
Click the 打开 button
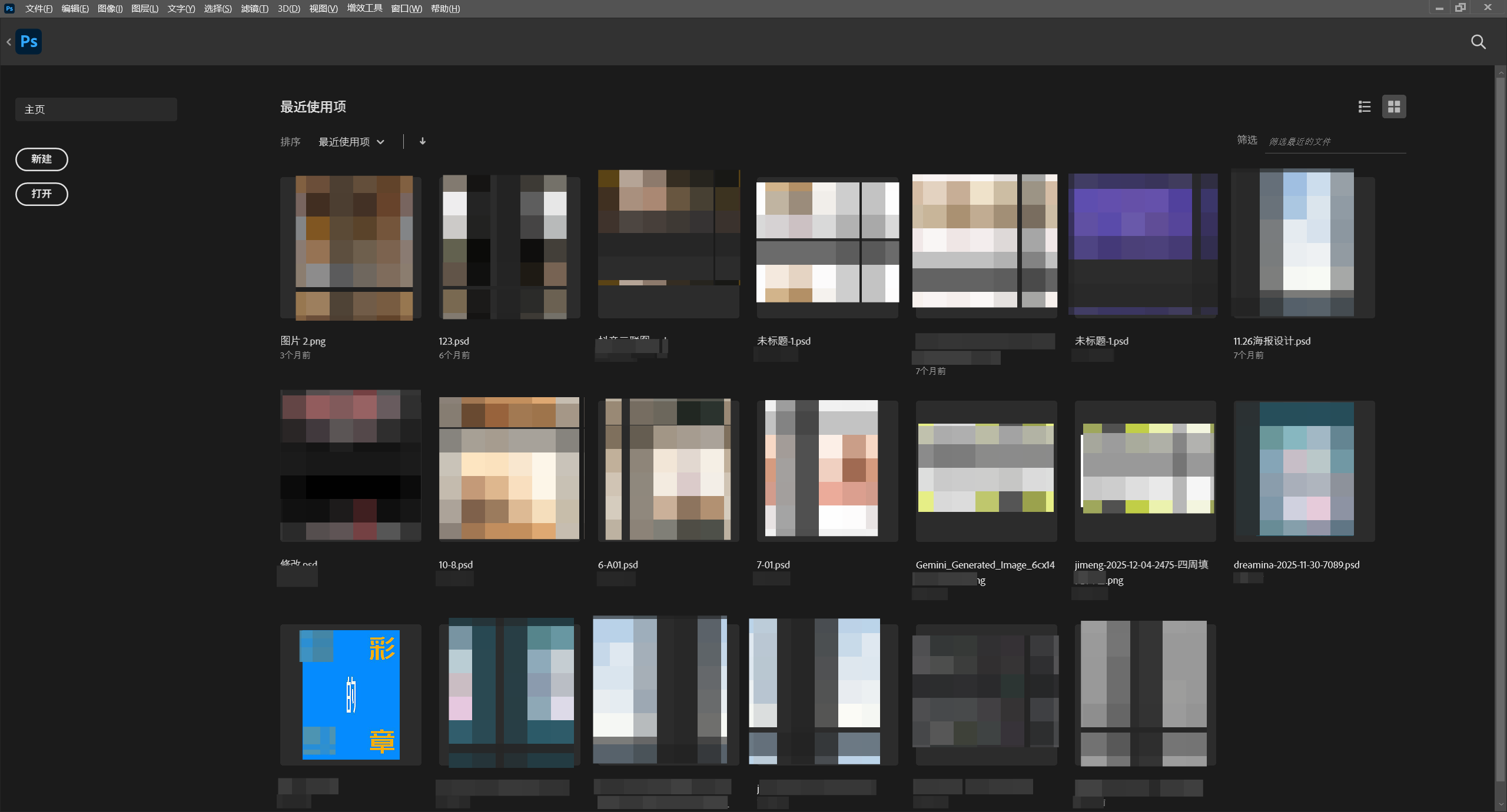[42, 194]
